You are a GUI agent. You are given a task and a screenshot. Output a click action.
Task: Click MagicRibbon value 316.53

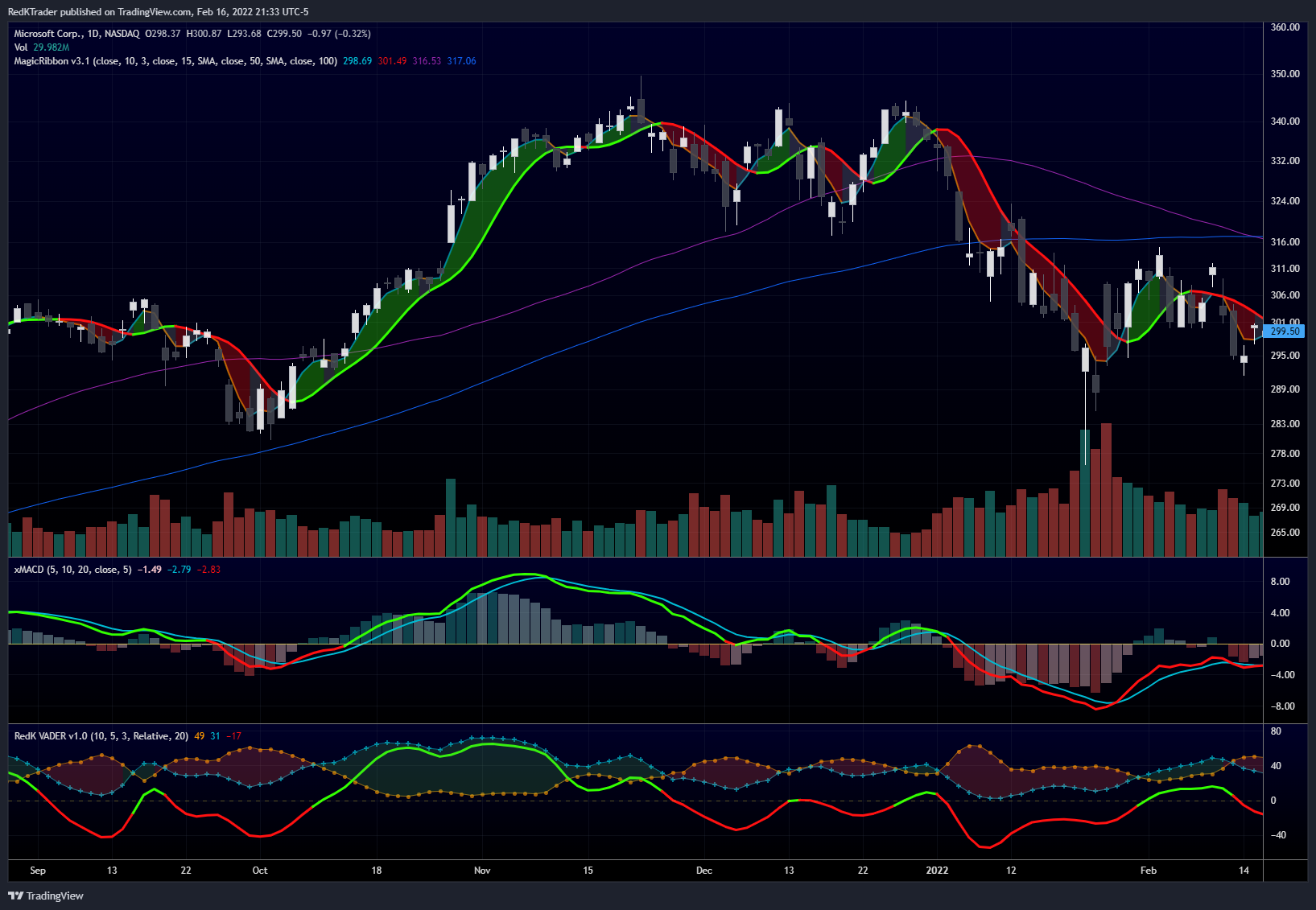(427, 61)
